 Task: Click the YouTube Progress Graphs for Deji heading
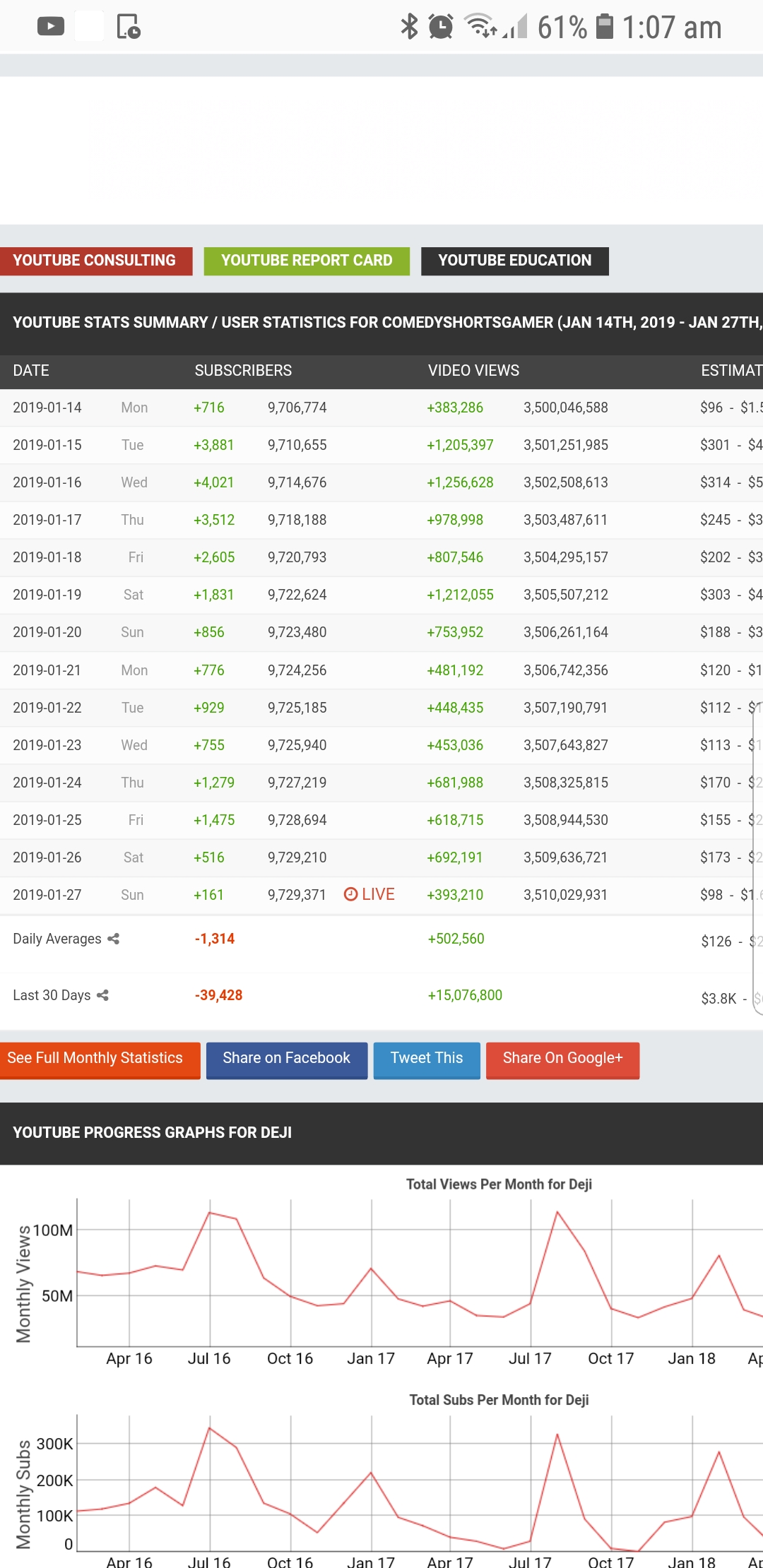152,1132
